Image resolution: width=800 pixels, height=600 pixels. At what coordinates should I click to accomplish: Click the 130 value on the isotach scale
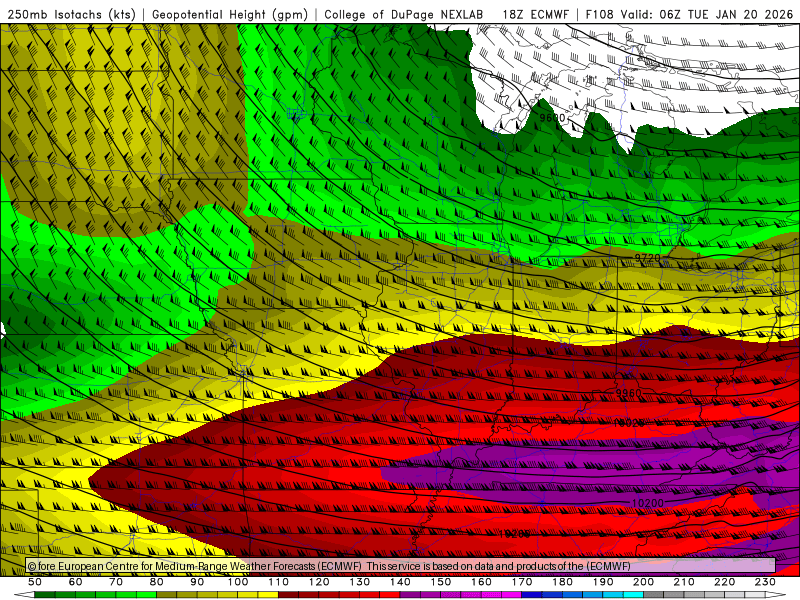[x=359, y=582]
